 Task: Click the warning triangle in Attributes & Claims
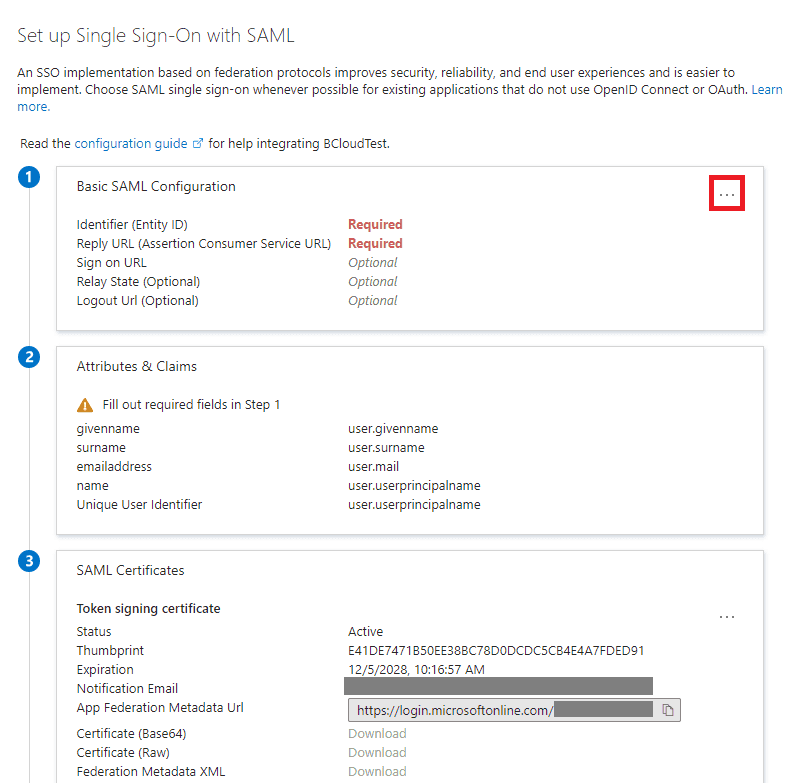85,405
